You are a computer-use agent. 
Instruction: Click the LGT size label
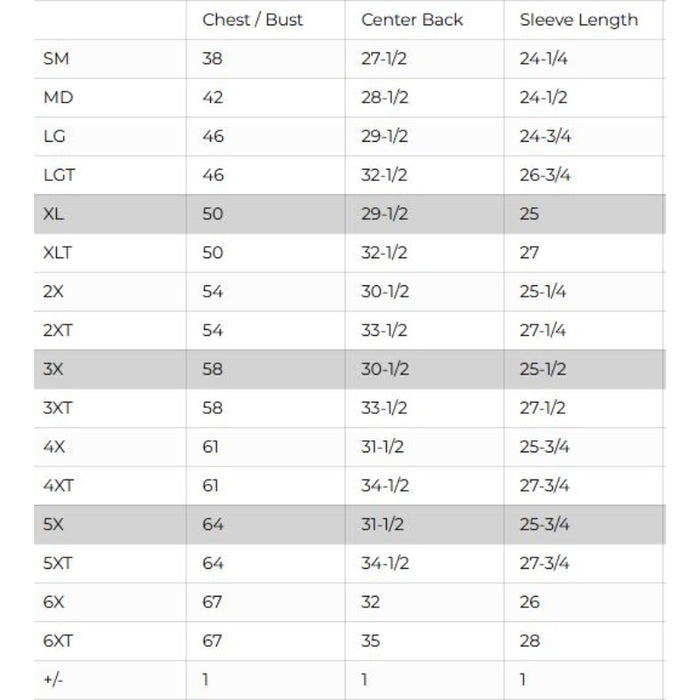coord(59,175)
